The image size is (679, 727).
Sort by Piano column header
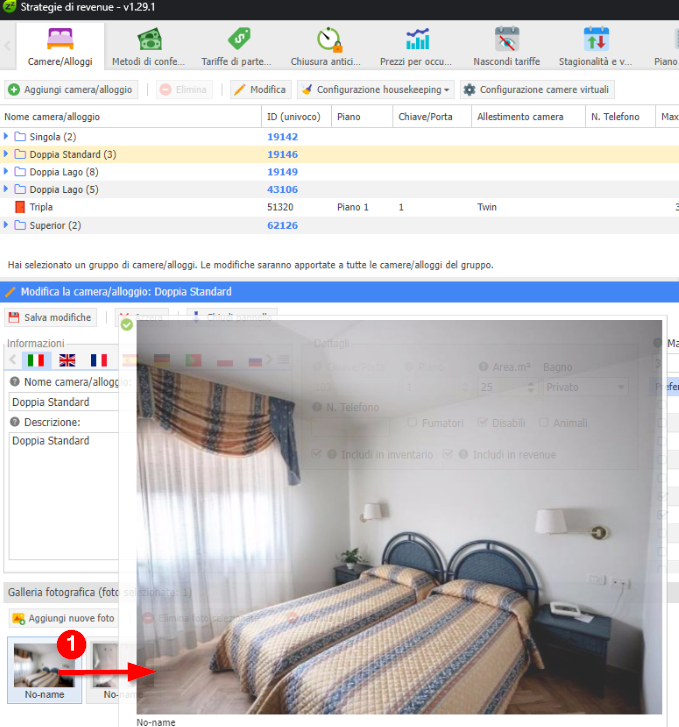(362, 116)
